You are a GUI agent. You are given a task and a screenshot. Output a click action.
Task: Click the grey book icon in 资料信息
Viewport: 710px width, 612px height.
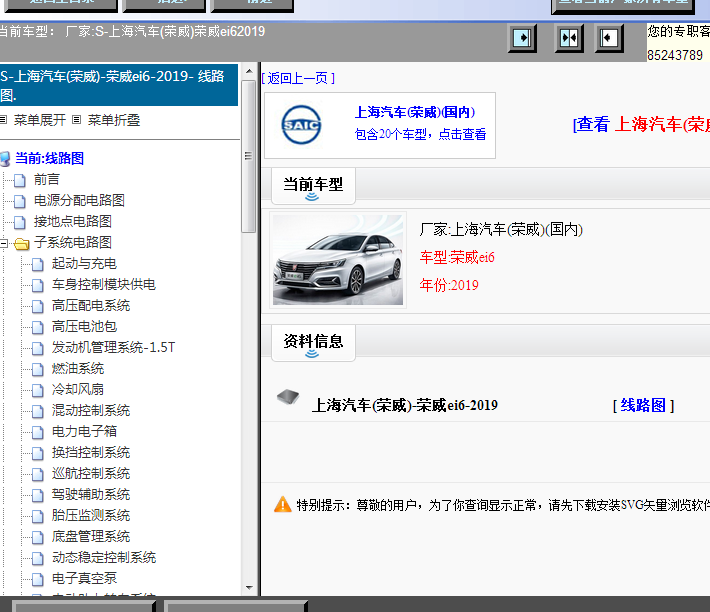click(288, 397)
